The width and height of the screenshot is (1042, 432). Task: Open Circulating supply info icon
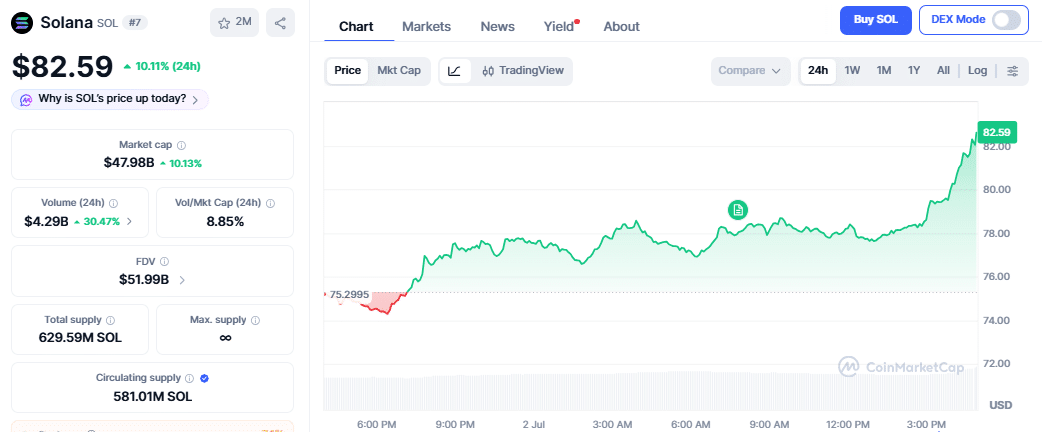[189, 378]
